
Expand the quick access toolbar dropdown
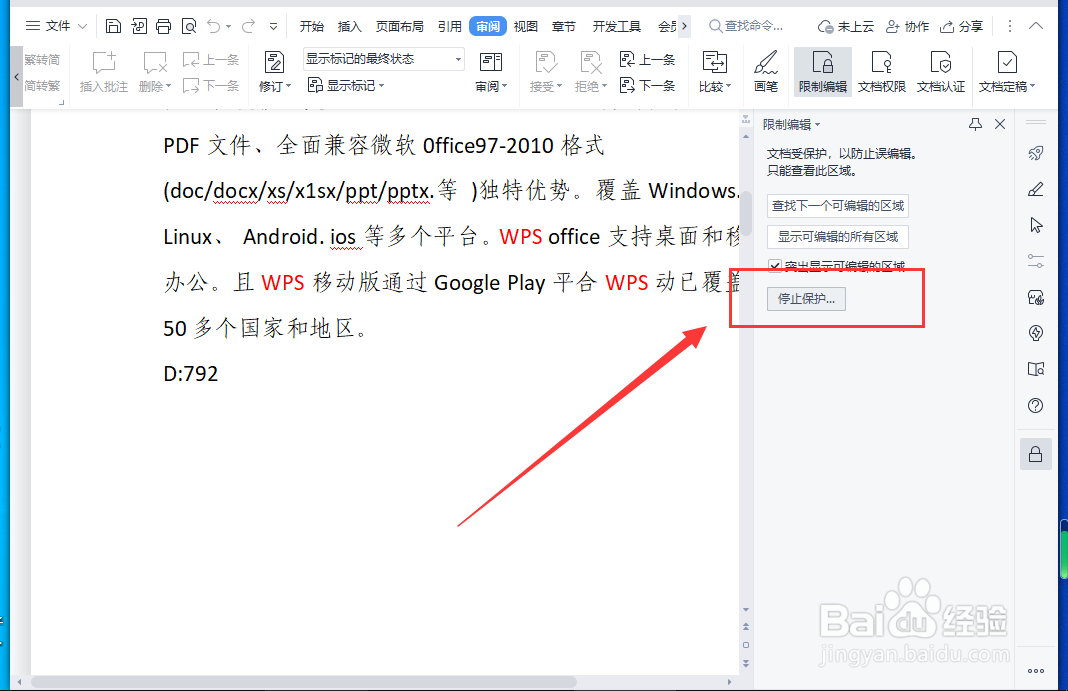coord(273,27)
